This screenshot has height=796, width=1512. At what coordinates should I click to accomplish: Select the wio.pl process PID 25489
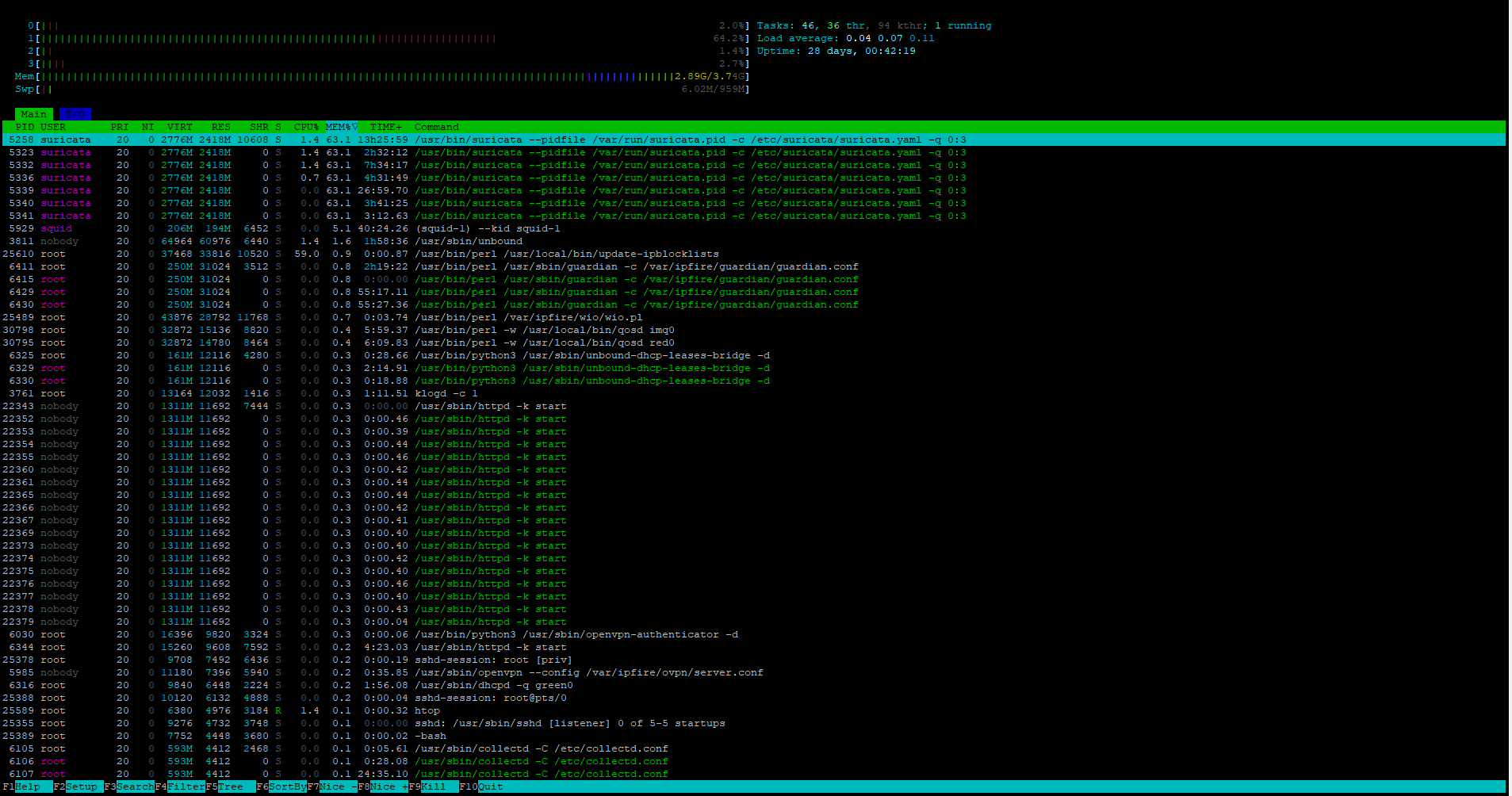coord(754,317)
